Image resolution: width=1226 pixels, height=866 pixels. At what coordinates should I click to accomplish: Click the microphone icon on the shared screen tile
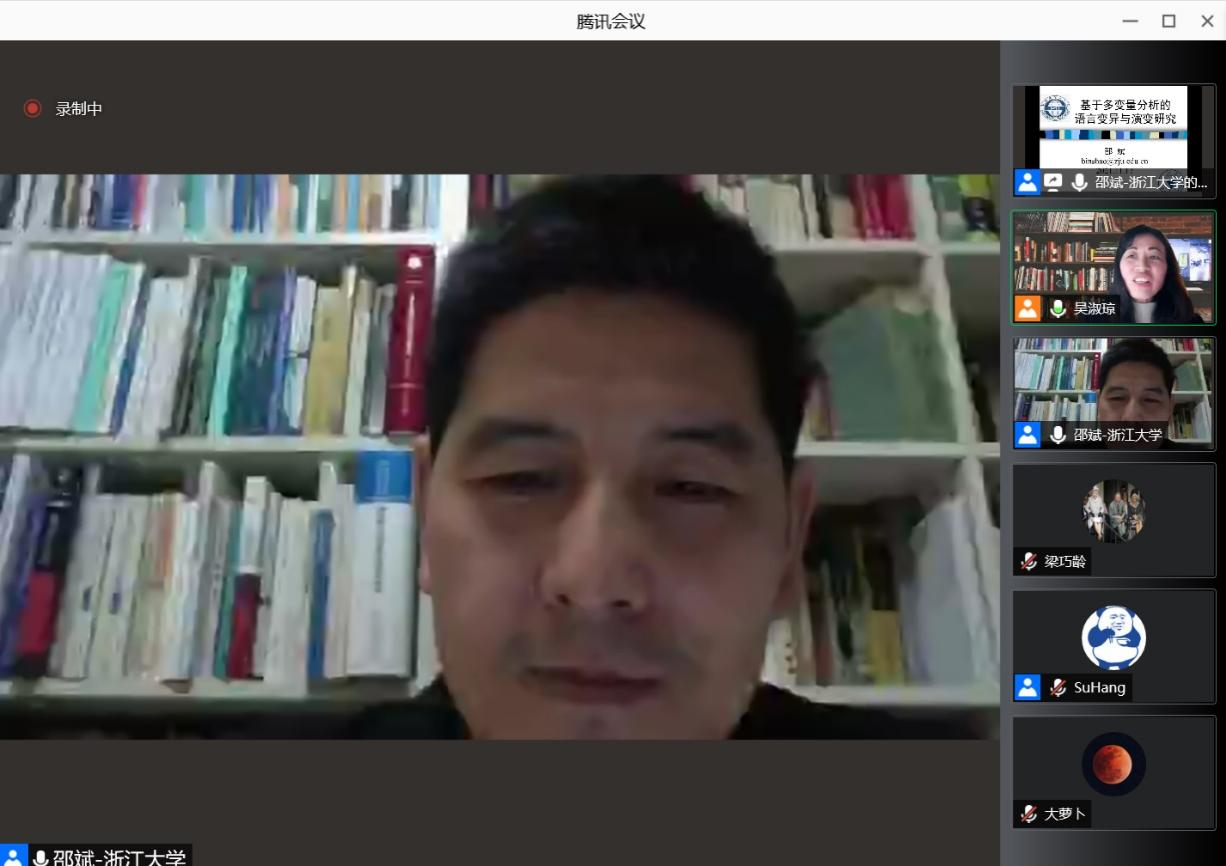pyautogui.click(x=1079, y=182)
